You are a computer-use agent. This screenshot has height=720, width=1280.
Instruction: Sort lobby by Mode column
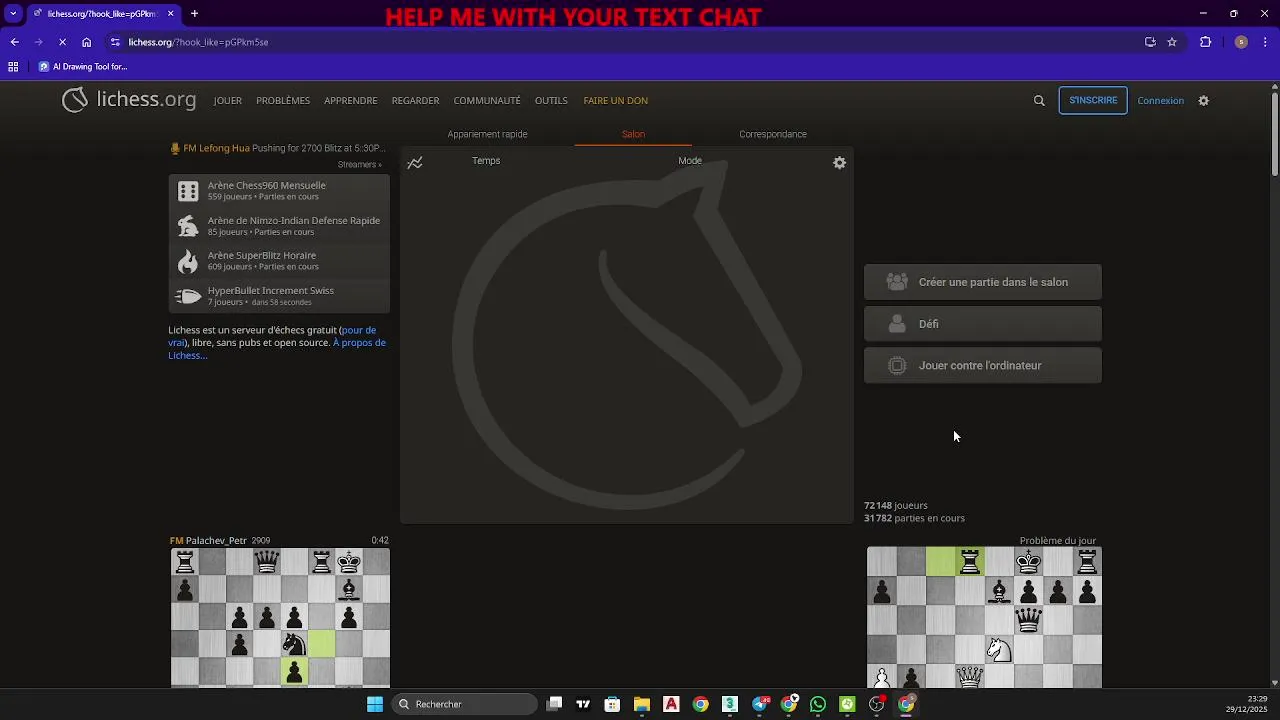[690, 161]
